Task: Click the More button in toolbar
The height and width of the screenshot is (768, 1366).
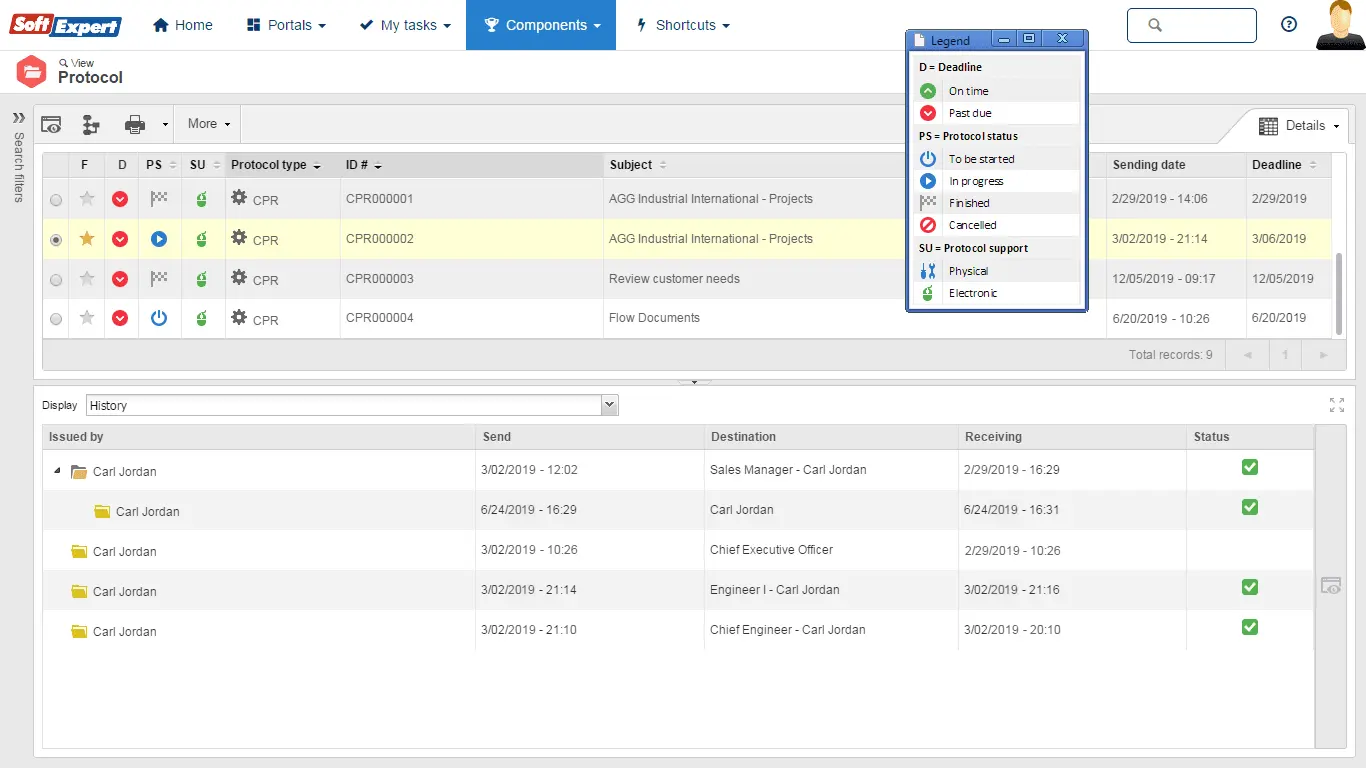Action: 208,124
